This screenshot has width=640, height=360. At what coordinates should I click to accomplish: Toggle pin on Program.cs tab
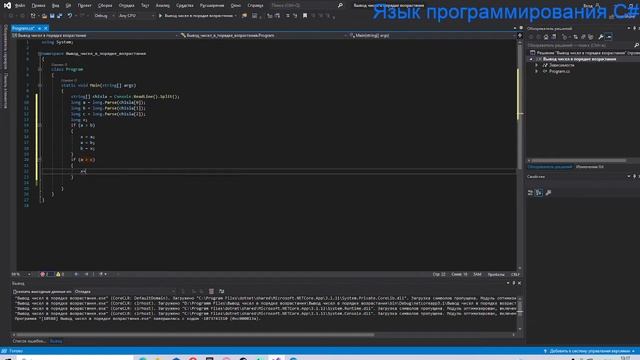pyautogui.click(x=40, y=28)
